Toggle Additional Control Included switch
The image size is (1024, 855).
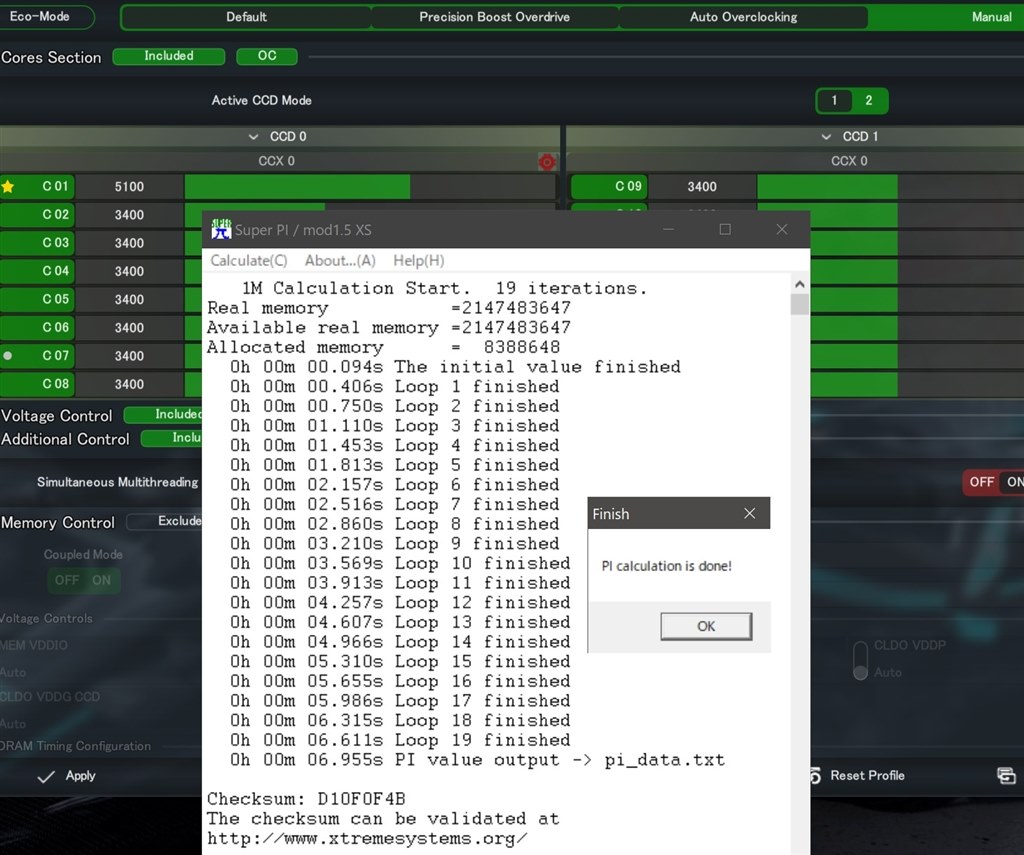(x=172, y=438)
